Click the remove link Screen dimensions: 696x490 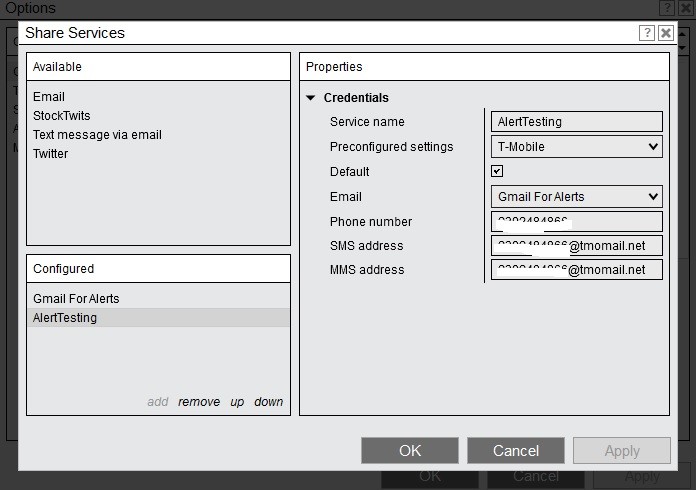pos(199,402)
